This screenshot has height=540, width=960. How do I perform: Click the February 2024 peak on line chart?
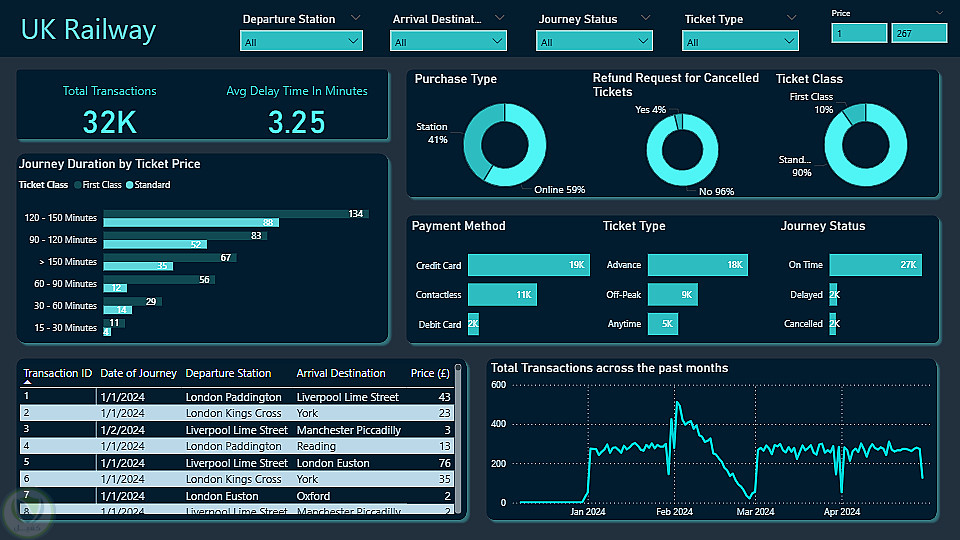tap(677, 403)
